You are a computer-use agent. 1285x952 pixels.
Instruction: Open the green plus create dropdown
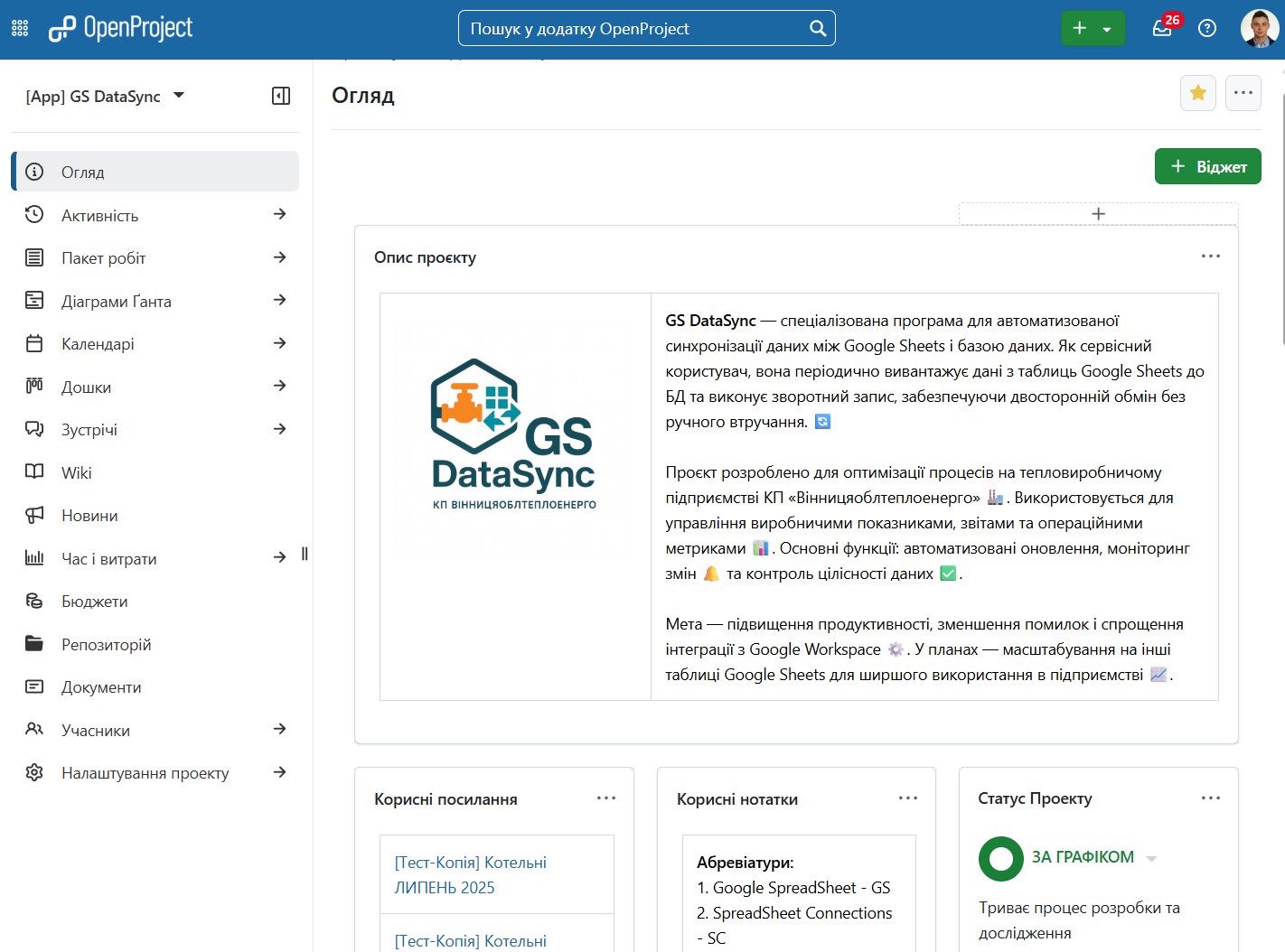point(1093,29)
